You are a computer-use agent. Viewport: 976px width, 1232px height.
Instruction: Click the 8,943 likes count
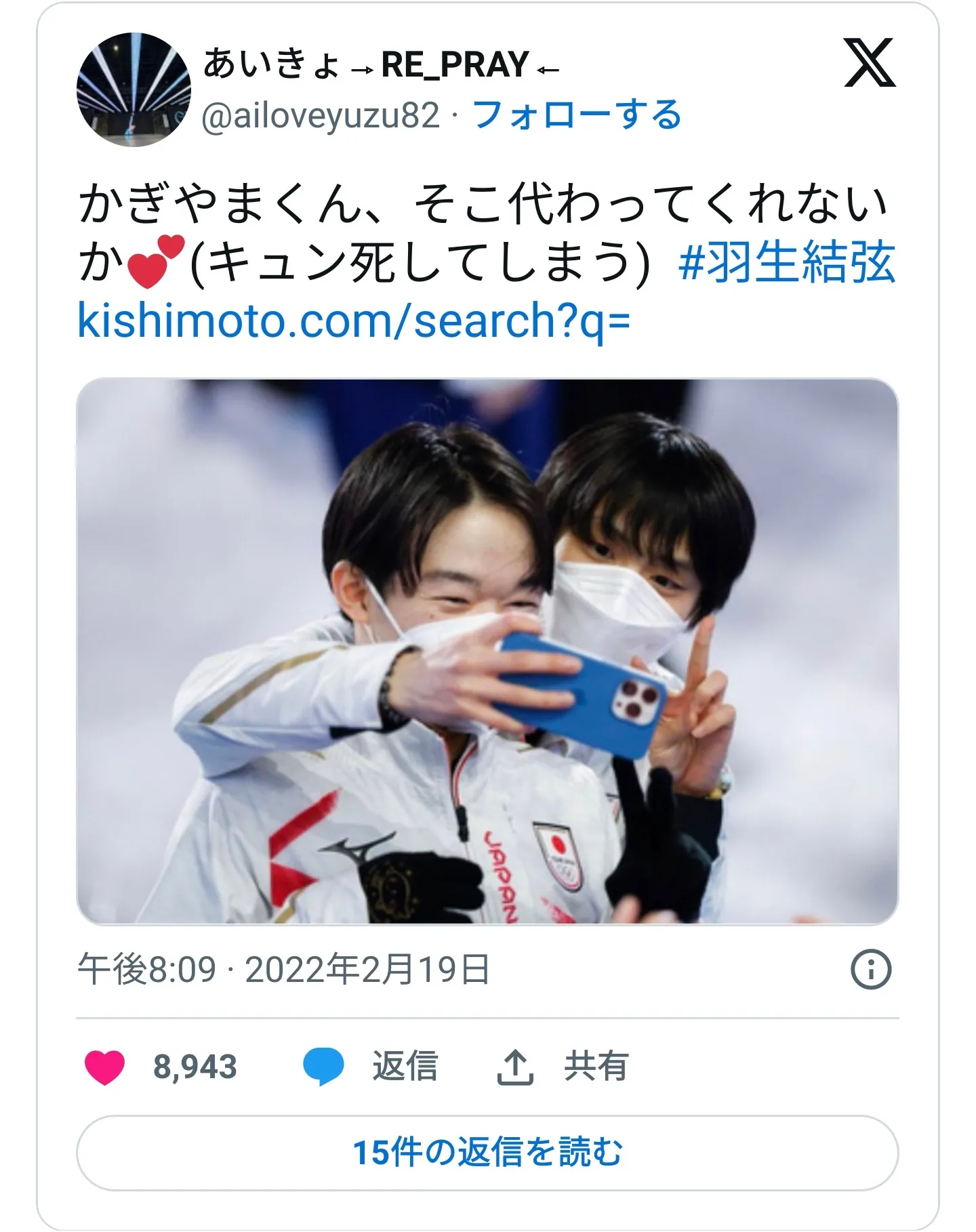point(195,1067)
